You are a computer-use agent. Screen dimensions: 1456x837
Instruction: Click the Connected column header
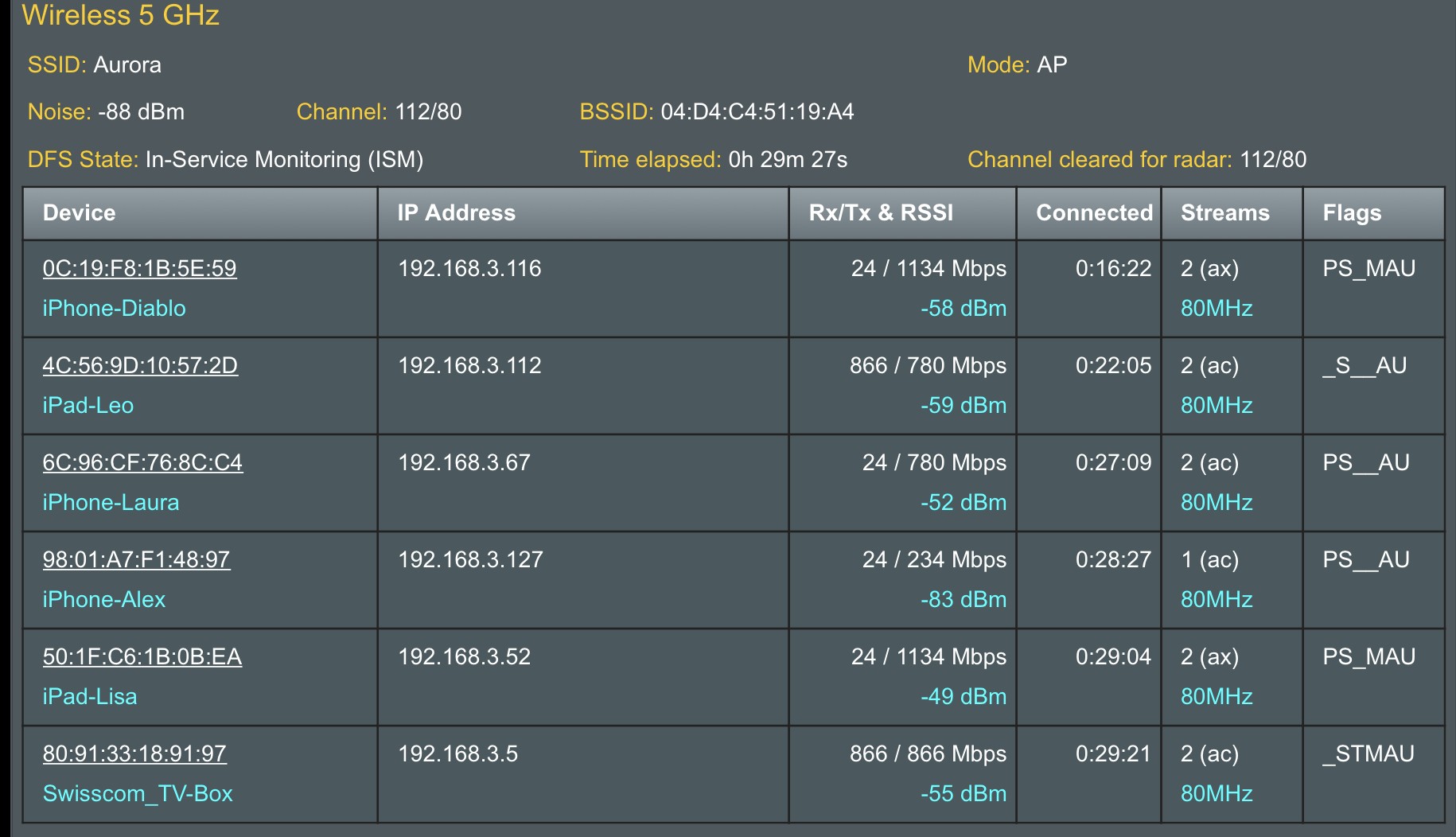[x=1093, y=212]
